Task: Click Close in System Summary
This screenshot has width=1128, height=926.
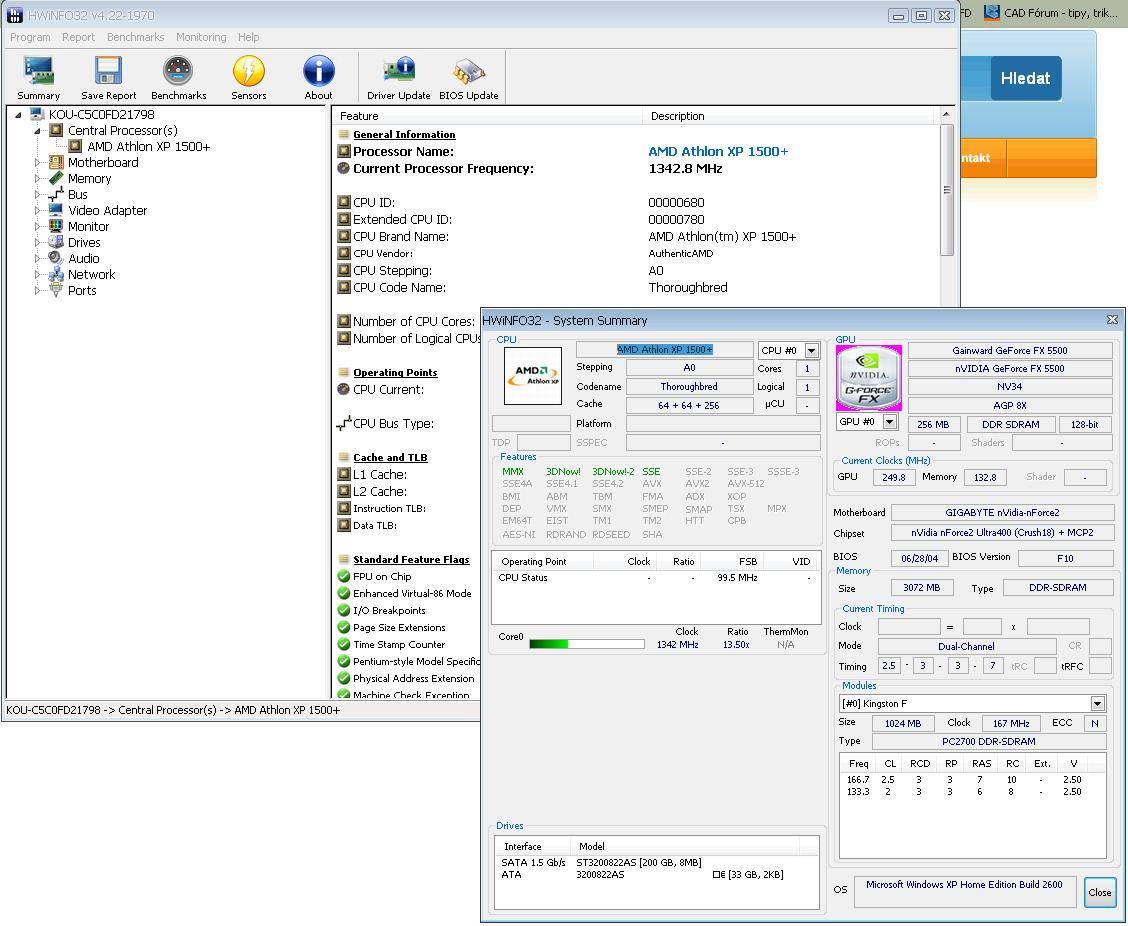Action: 1099,892
